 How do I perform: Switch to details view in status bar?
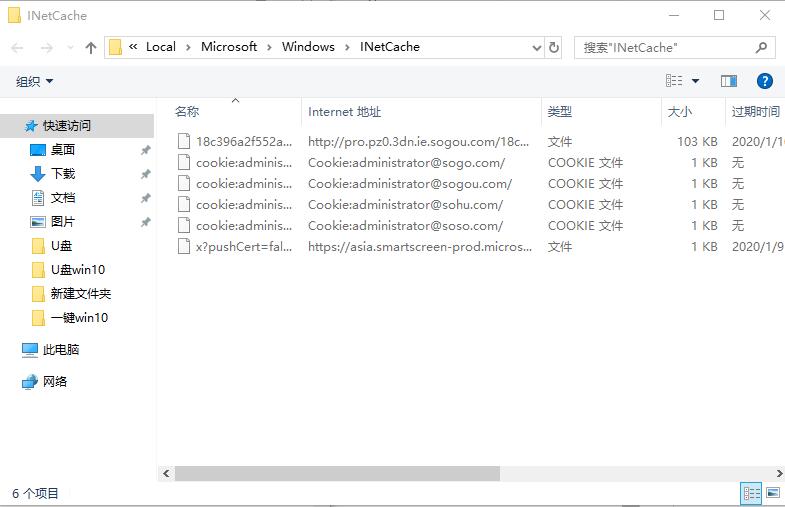point(750,493)
